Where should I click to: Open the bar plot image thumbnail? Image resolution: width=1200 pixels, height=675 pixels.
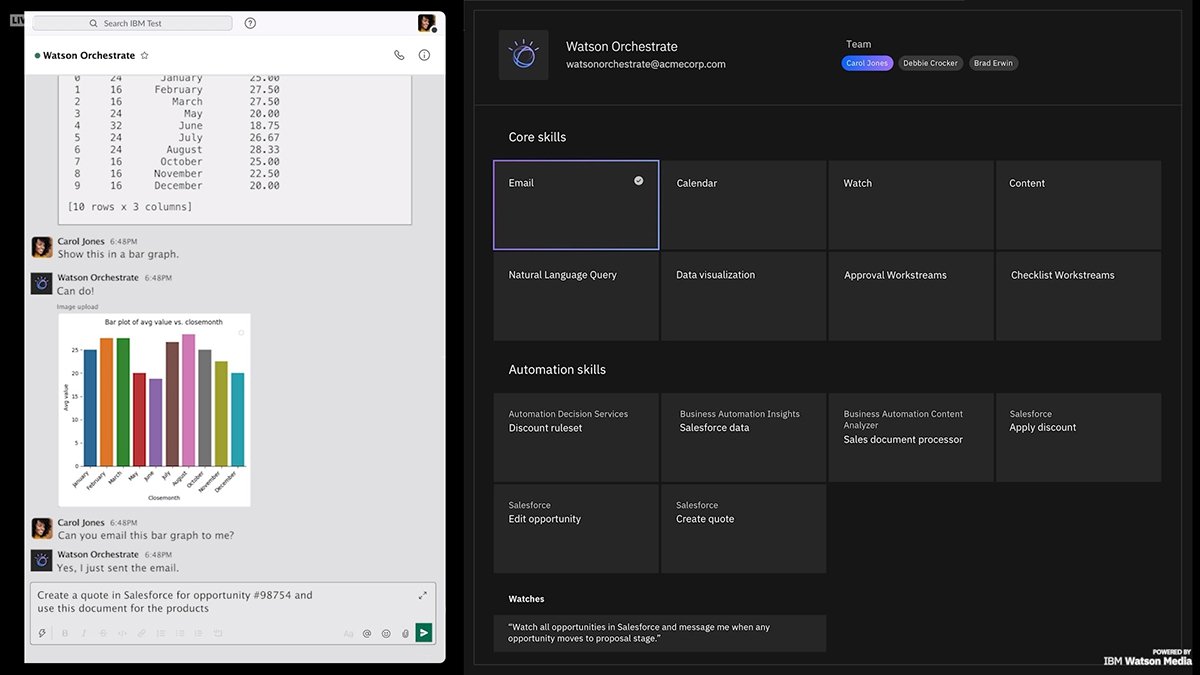tap(154, 410)
